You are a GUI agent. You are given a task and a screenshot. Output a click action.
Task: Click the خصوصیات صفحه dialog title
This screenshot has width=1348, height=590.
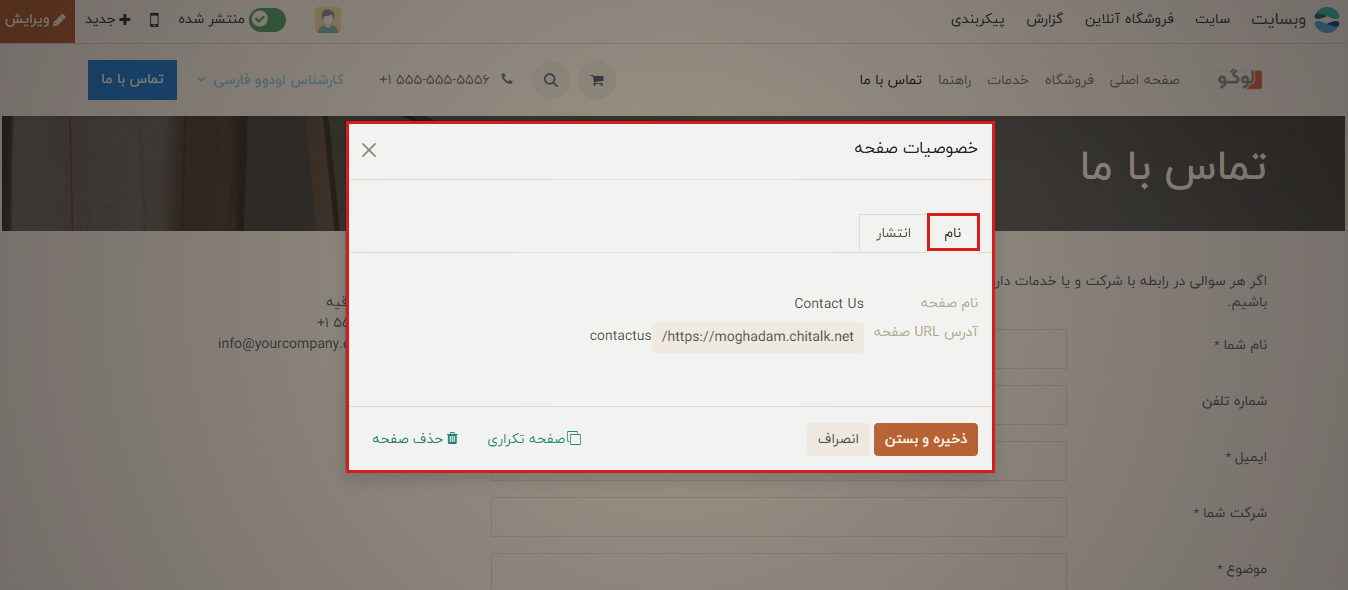pos(915,148)
